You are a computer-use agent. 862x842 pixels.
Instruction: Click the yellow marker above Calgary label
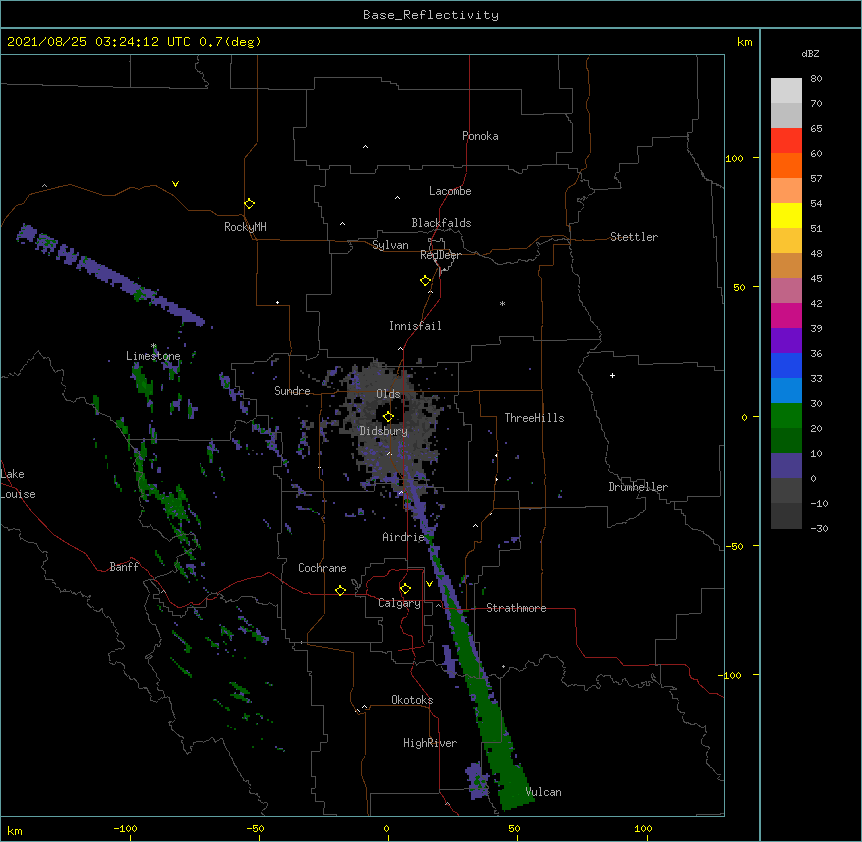pos(405,589)
